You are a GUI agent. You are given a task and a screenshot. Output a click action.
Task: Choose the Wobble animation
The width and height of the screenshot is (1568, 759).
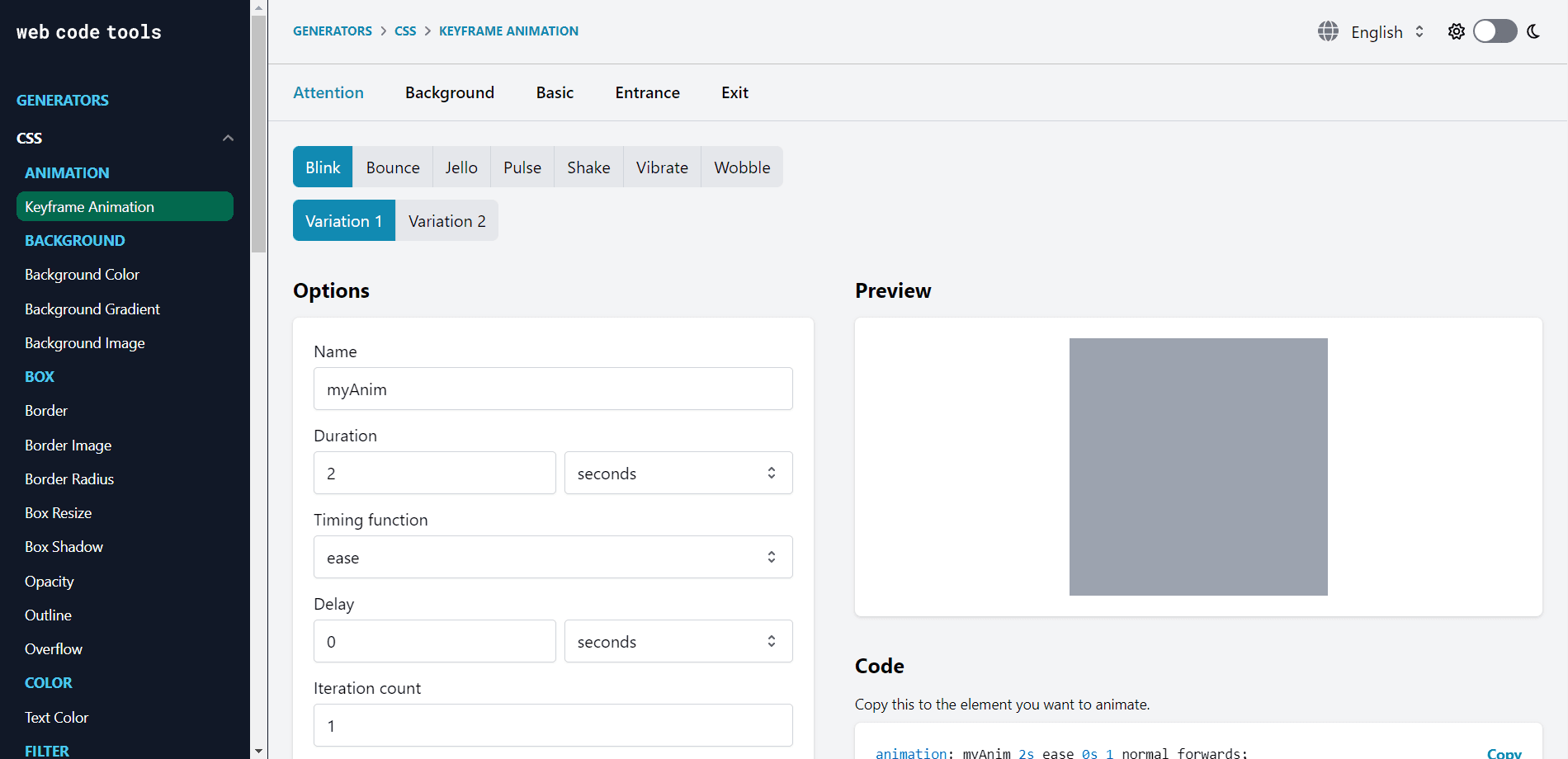tap(742, 167)
